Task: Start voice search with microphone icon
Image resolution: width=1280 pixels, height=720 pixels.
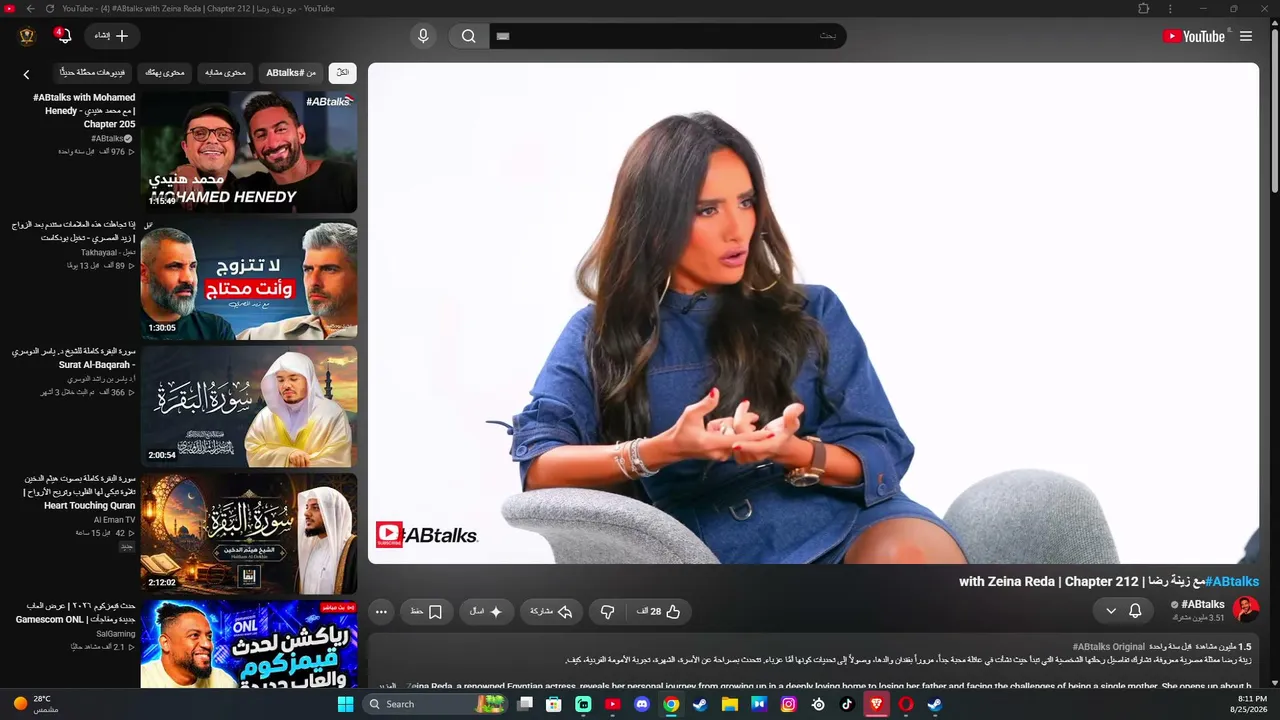Action: point(423,36)
